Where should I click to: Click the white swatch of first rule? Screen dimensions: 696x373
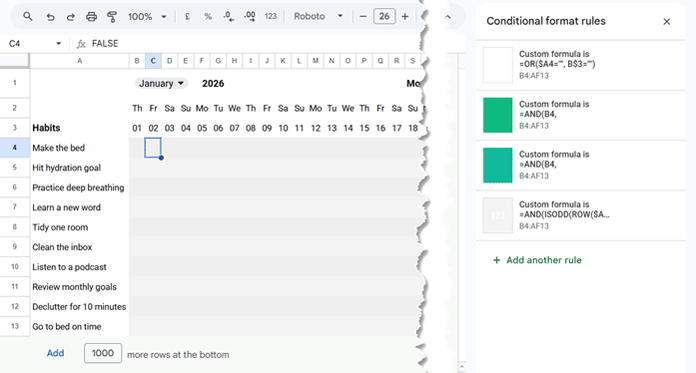(498, 65)
